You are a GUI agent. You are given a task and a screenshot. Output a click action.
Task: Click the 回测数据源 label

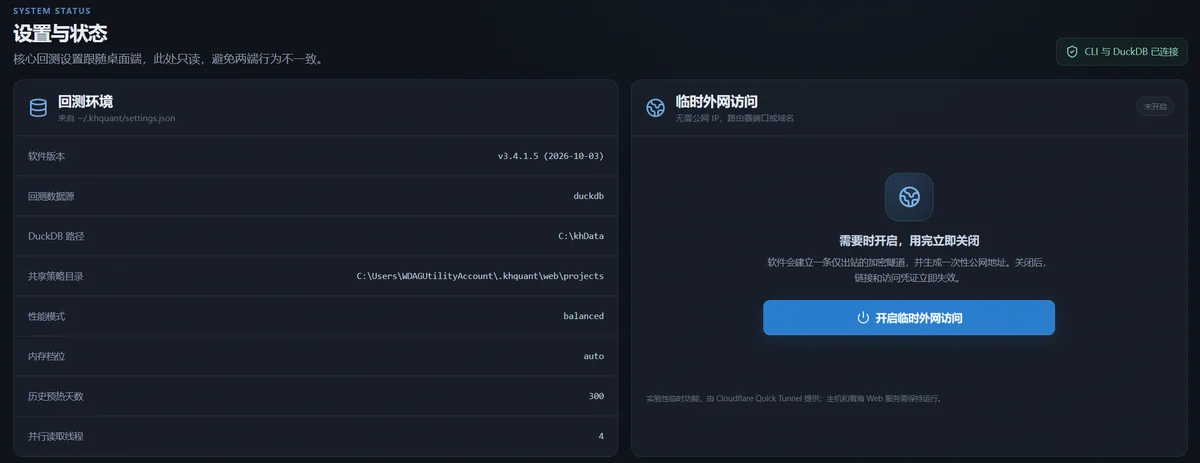click(51, 196)
